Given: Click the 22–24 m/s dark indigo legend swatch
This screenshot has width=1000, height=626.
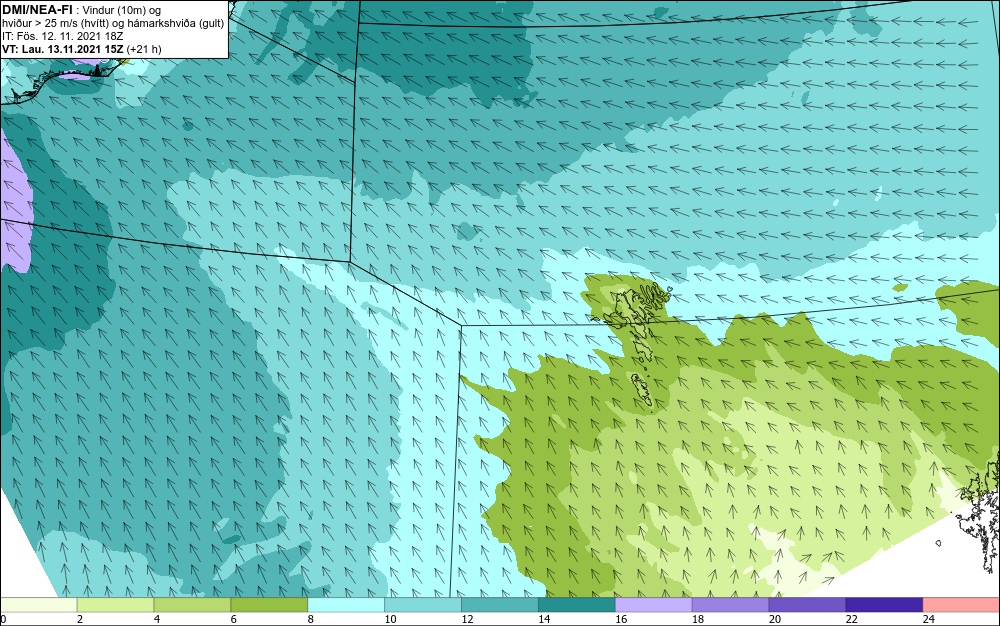Looking at the screenshot, I should tap(885, 605).
